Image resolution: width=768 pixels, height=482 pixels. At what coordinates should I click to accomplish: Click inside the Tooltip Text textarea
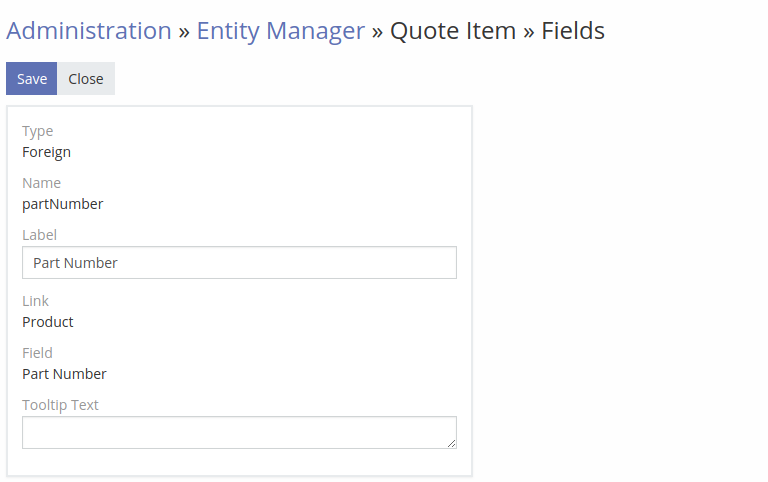click(239, 432)
